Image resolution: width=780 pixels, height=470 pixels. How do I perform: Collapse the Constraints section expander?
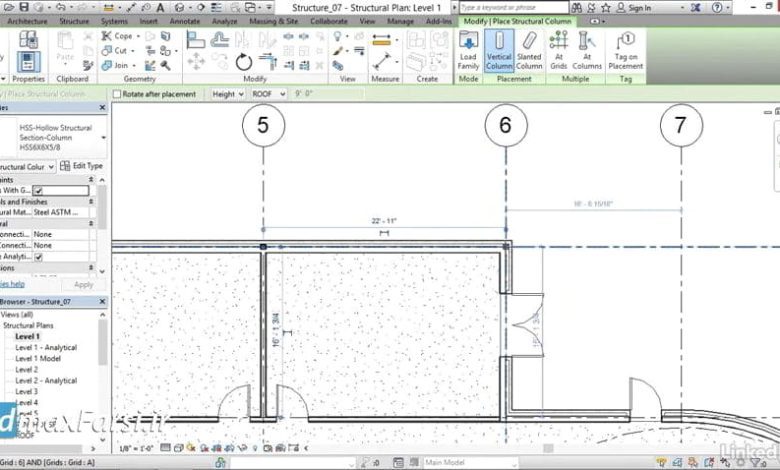click(x=91, y=180)
